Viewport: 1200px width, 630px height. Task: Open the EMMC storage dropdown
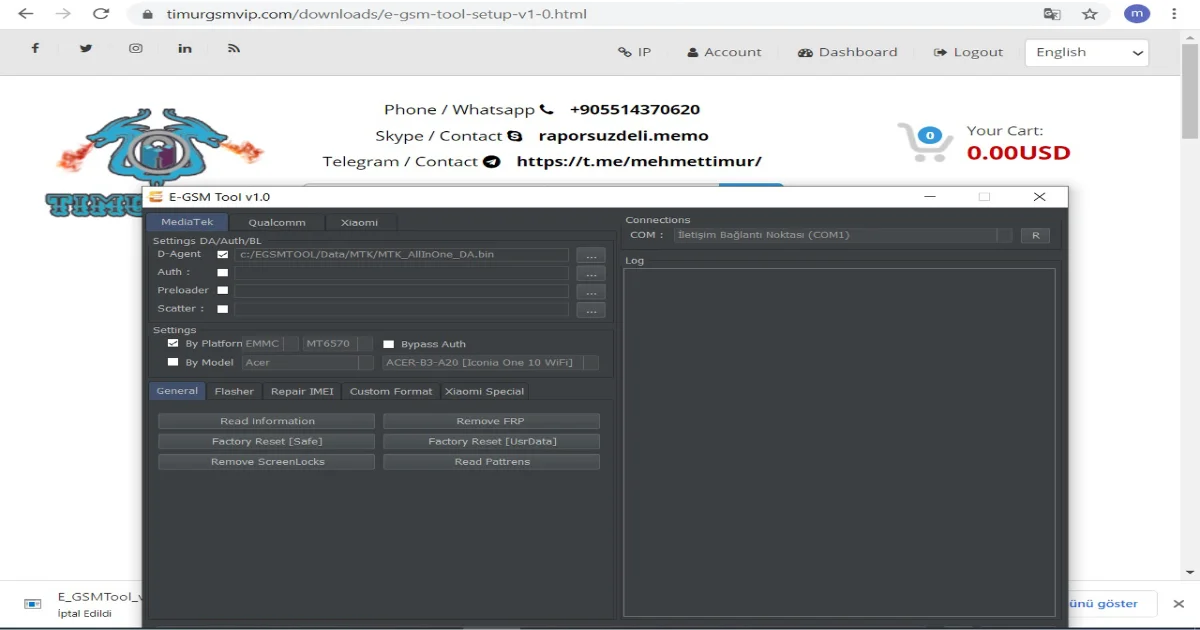click(271, 343)
